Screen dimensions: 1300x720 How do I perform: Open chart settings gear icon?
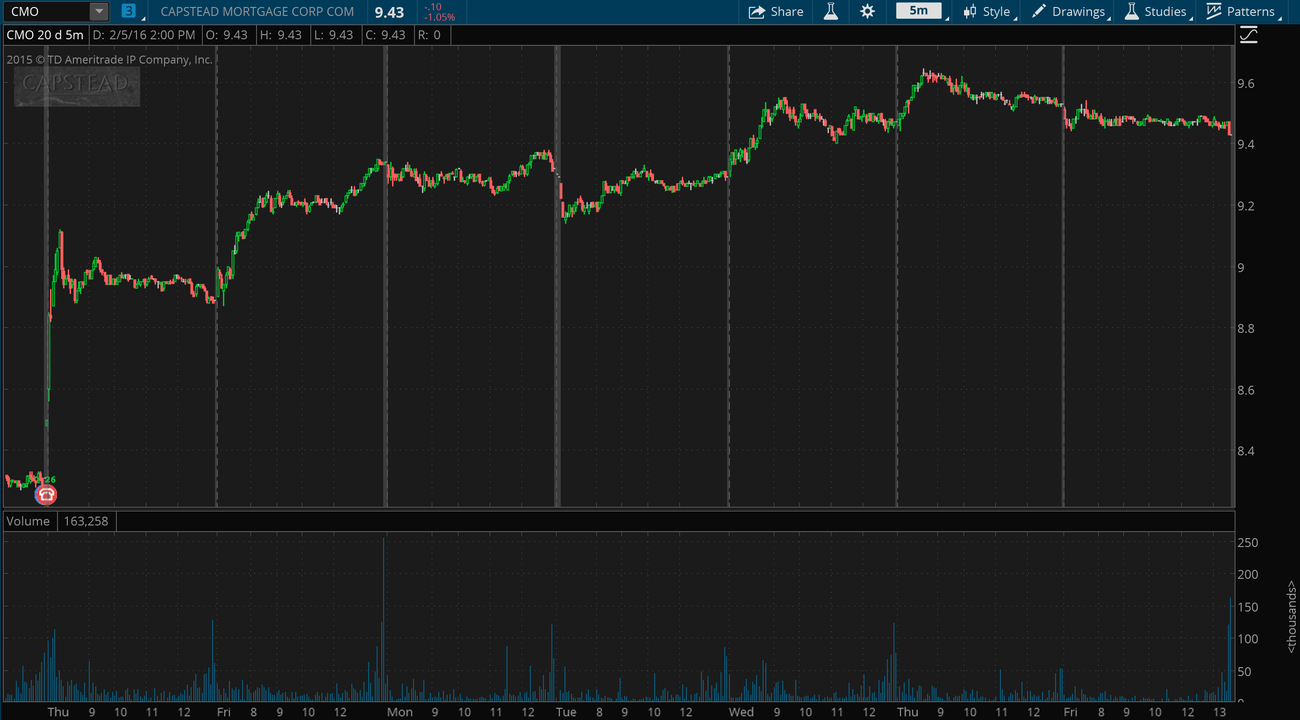tap(867, 12)
